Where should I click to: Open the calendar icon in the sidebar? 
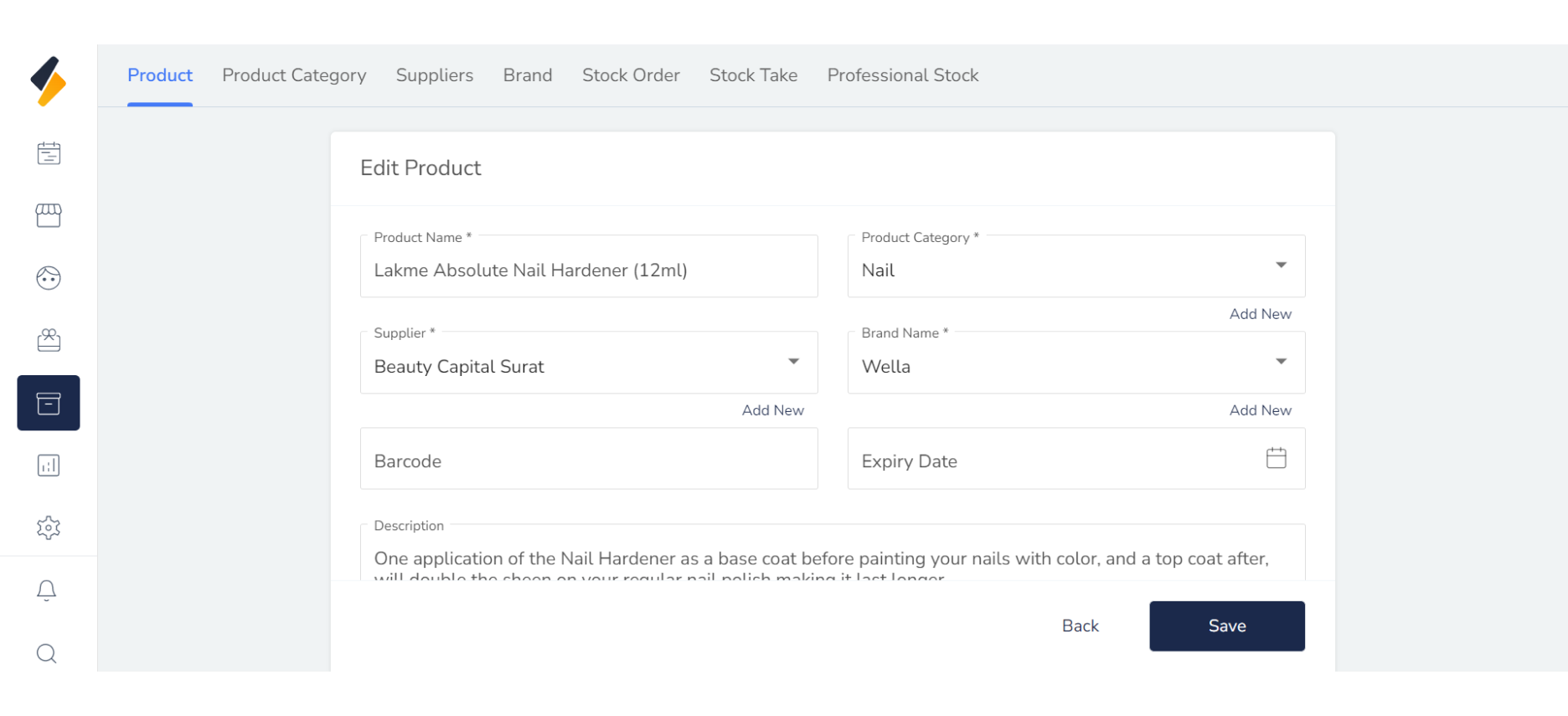tap(49, 153)
